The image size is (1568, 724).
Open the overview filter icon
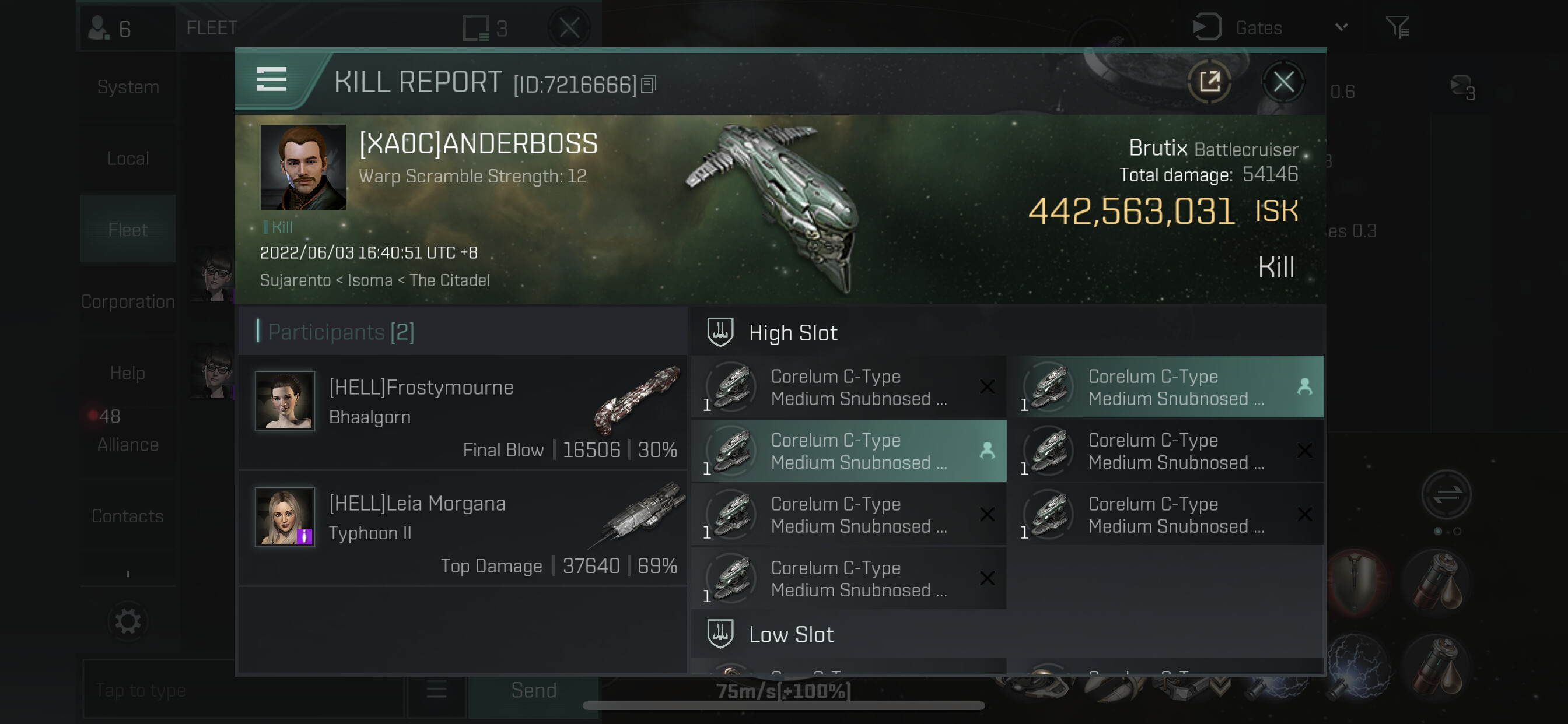(x=1397, y=27)
